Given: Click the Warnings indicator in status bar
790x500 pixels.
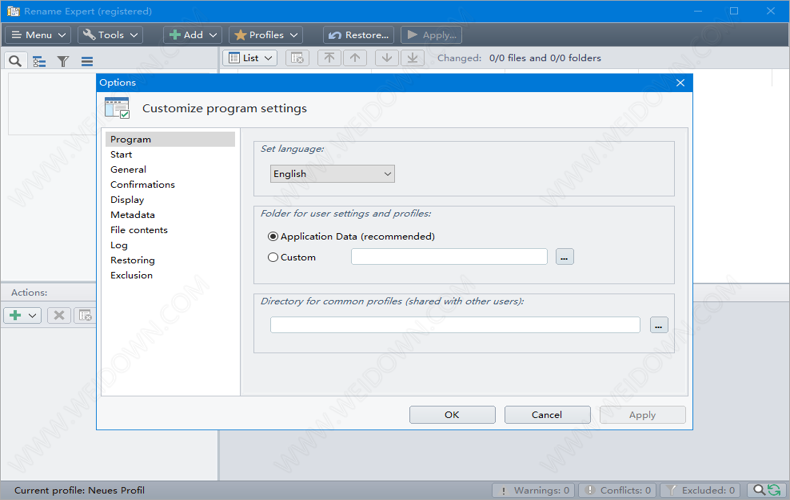Looking at the screenshot, I should (x=535, y=490).
